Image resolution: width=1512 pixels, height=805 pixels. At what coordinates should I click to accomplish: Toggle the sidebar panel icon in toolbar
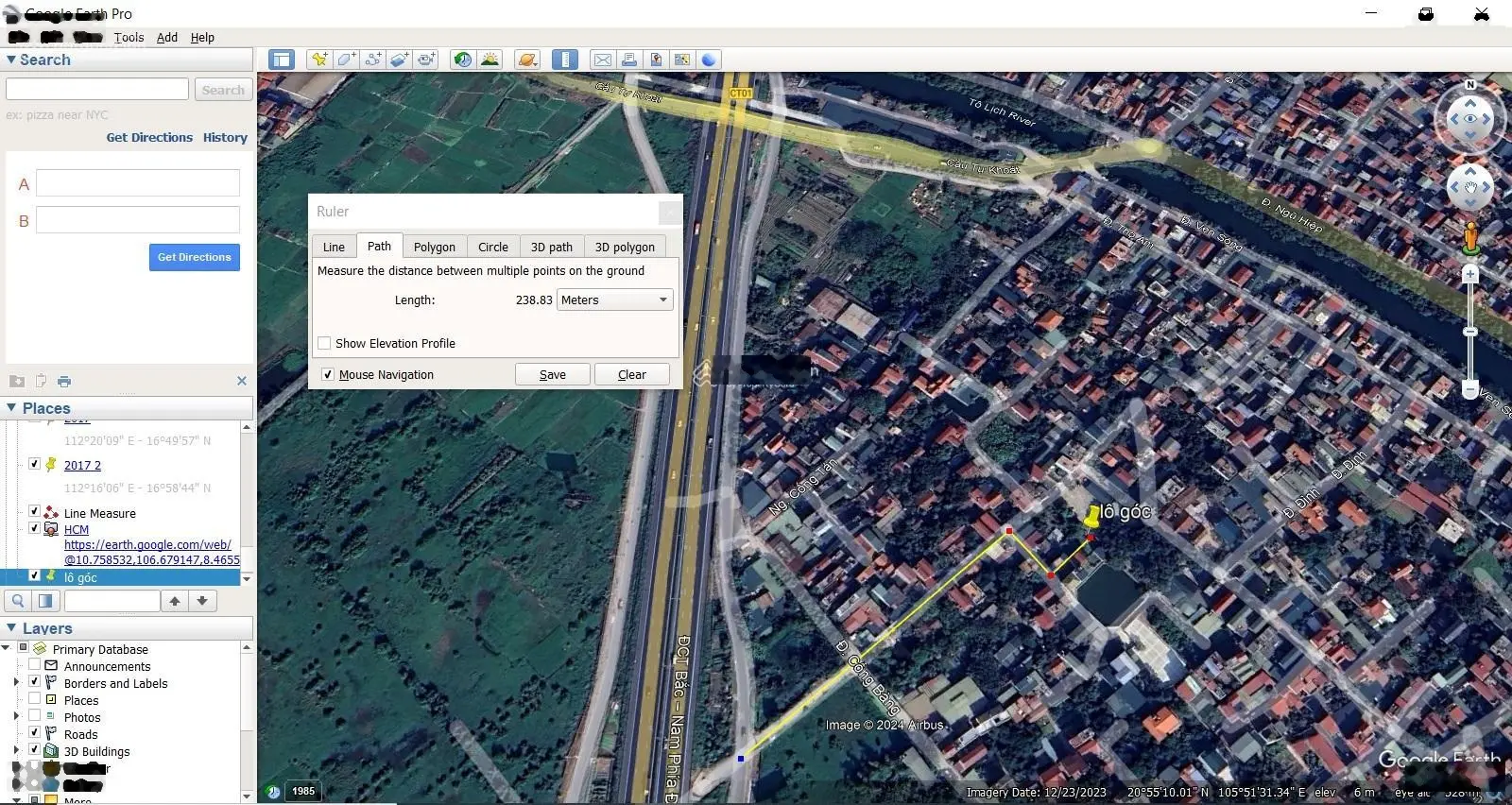click(x=281, y=60)
